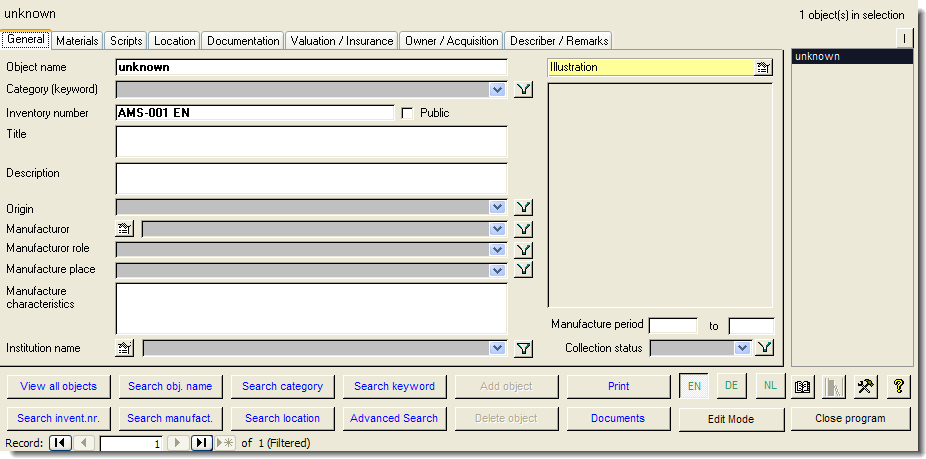Tick the Public checkbox
Viewport: 926px width, 459px height.
click(407, 113)
